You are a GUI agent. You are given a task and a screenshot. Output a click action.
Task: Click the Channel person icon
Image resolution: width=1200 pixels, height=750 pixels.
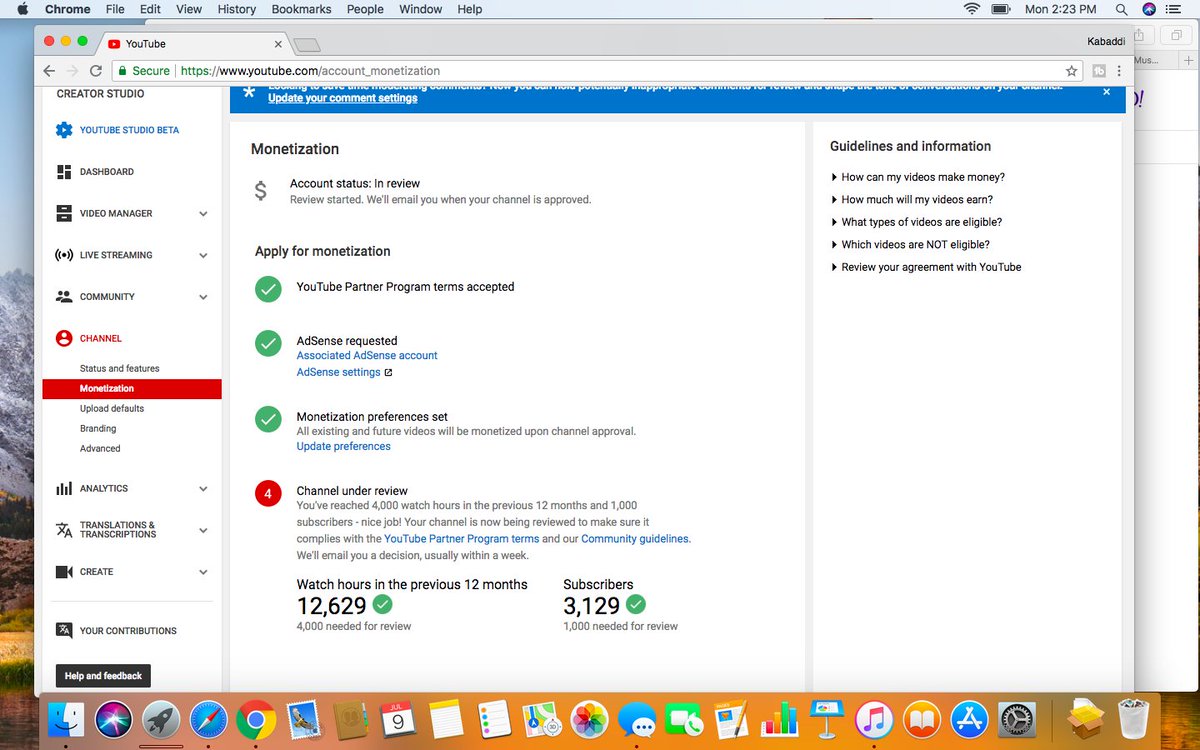(x=64, y=338)
